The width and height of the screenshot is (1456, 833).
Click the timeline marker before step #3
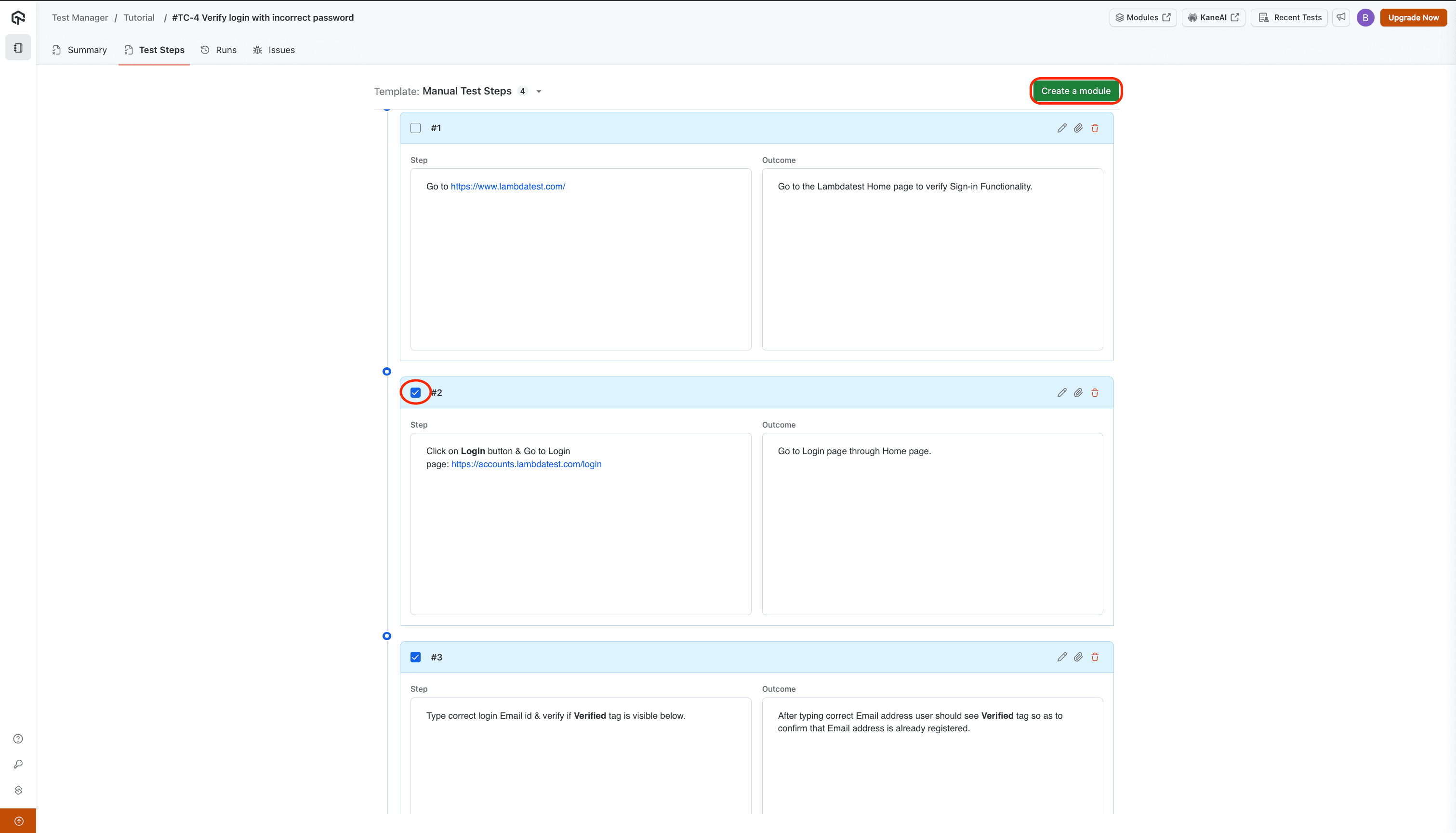pos(387,636)
